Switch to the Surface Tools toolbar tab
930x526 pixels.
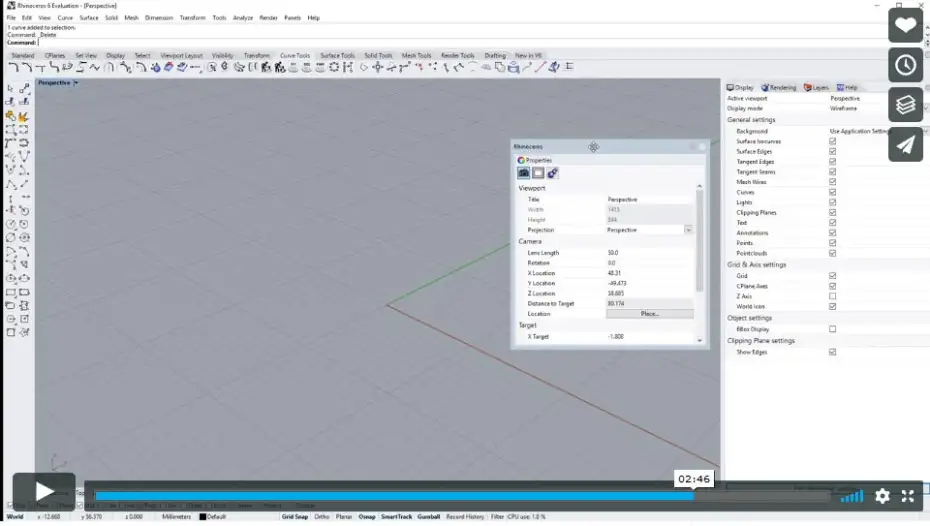pyautogui.click(x=337, y=55)
